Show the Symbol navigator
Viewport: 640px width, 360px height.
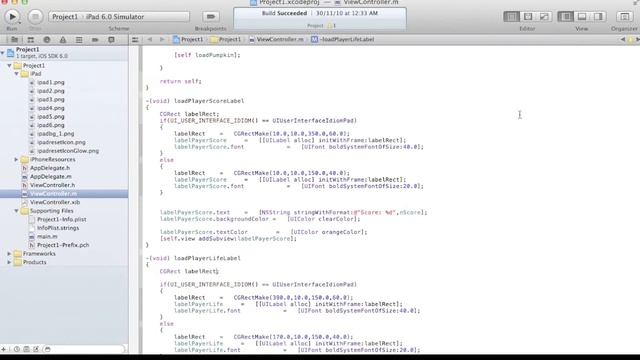[31, 40]
